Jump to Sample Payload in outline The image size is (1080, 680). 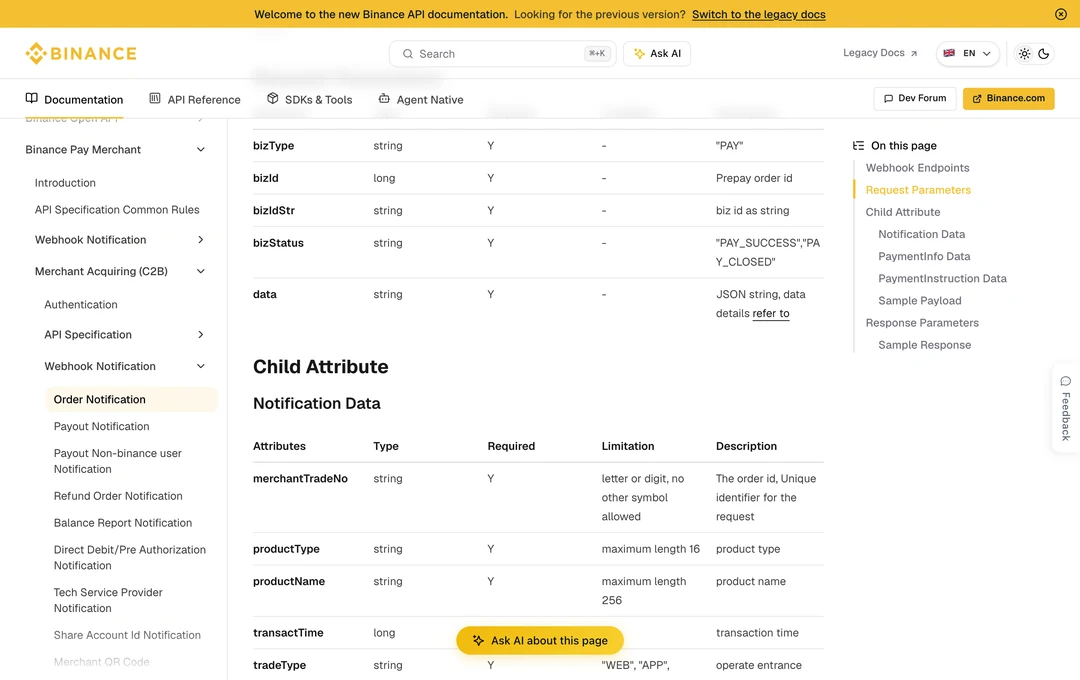(x=919, y=300)
